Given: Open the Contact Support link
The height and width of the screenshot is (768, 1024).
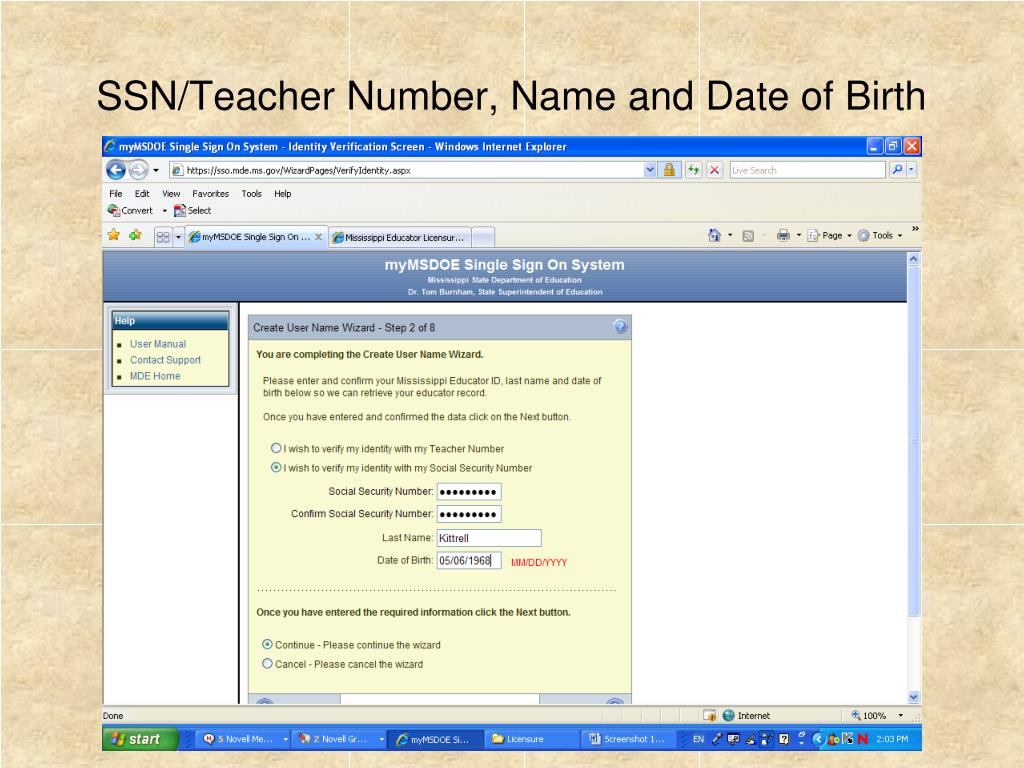Looking at the screenshot, I should (165, 360).
